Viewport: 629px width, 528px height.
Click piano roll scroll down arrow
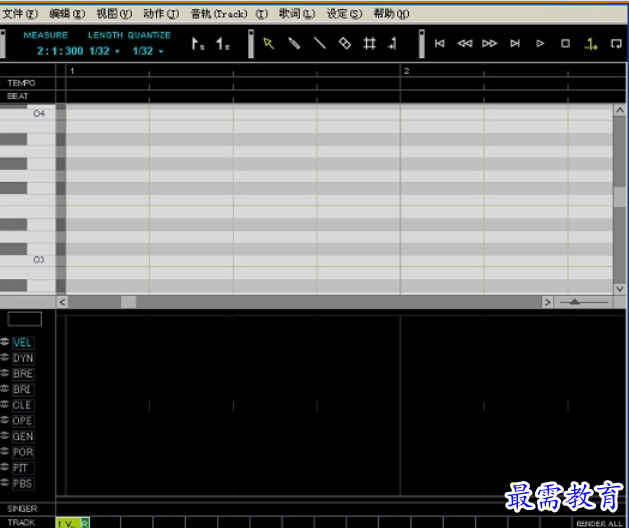[619, 289]
